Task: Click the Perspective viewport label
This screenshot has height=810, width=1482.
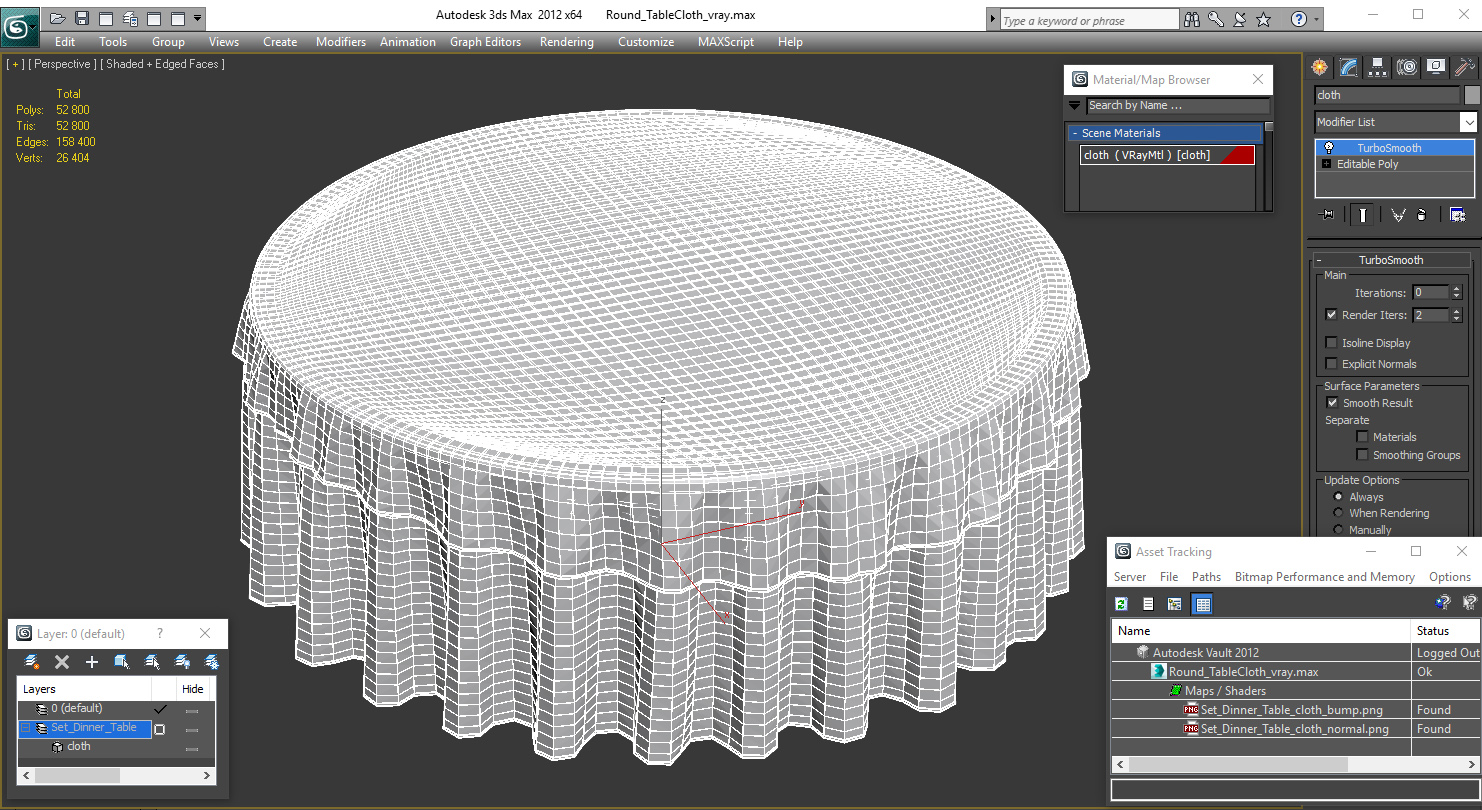Action: (63, 64)
